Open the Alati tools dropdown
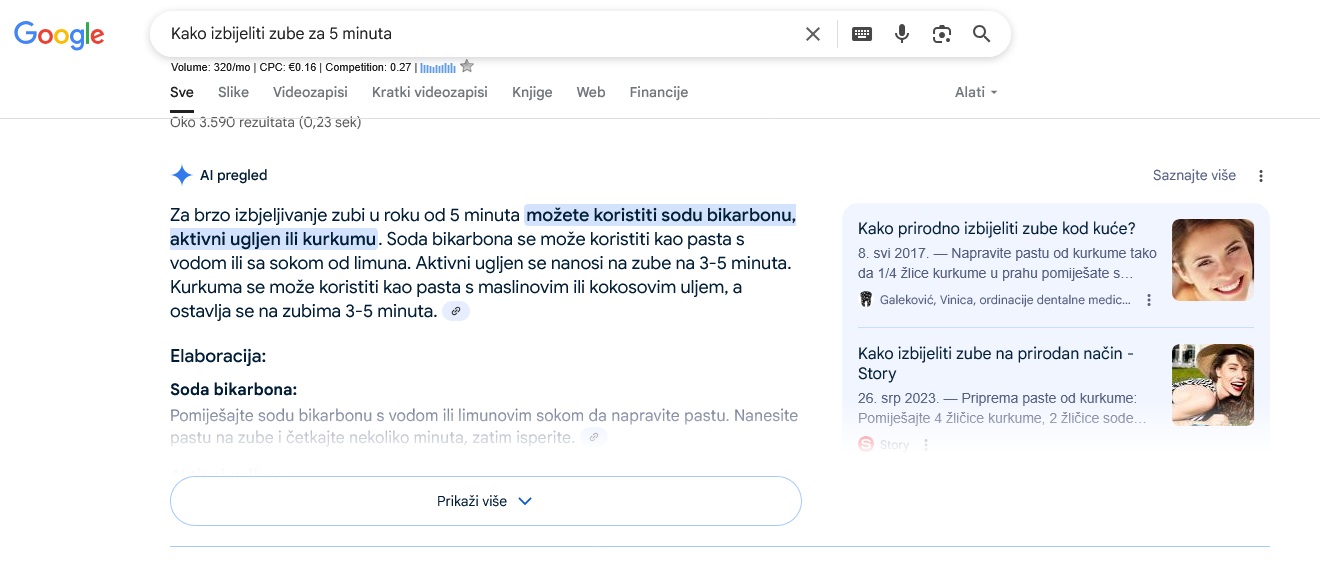The height and width of the screenshot is (574, 1320). 975,92
